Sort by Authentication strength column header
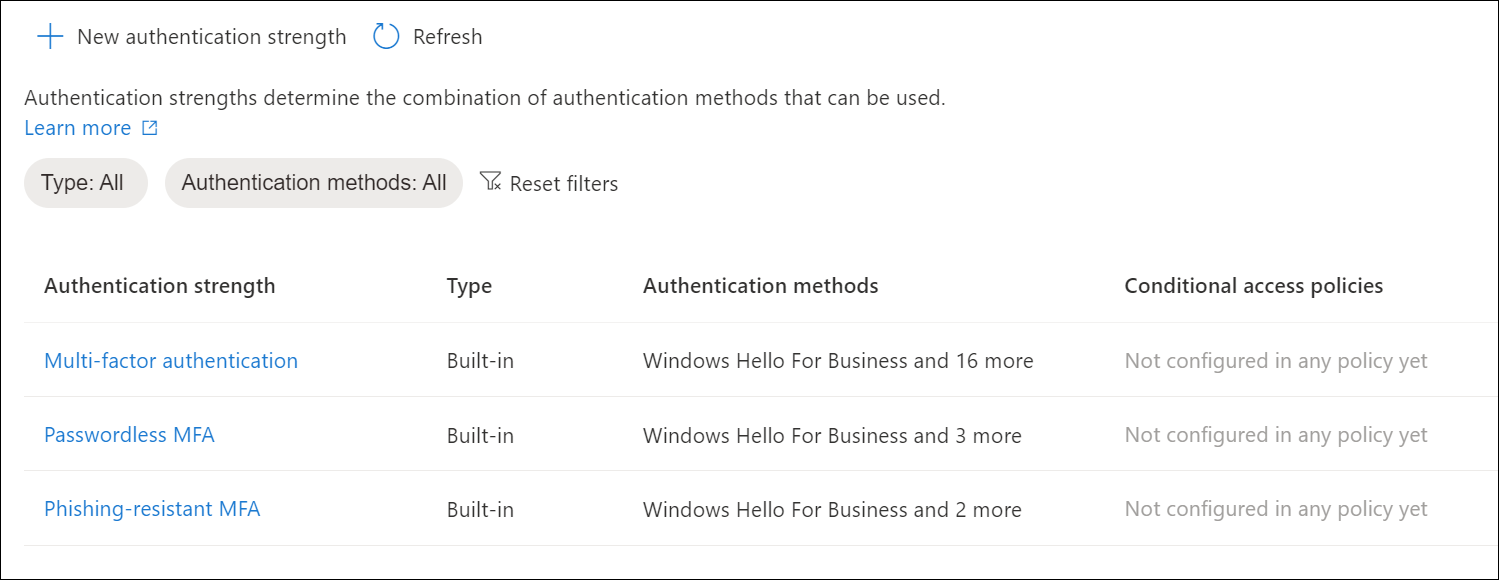Viewport: 1499px width, 580px height. point(160,286)
